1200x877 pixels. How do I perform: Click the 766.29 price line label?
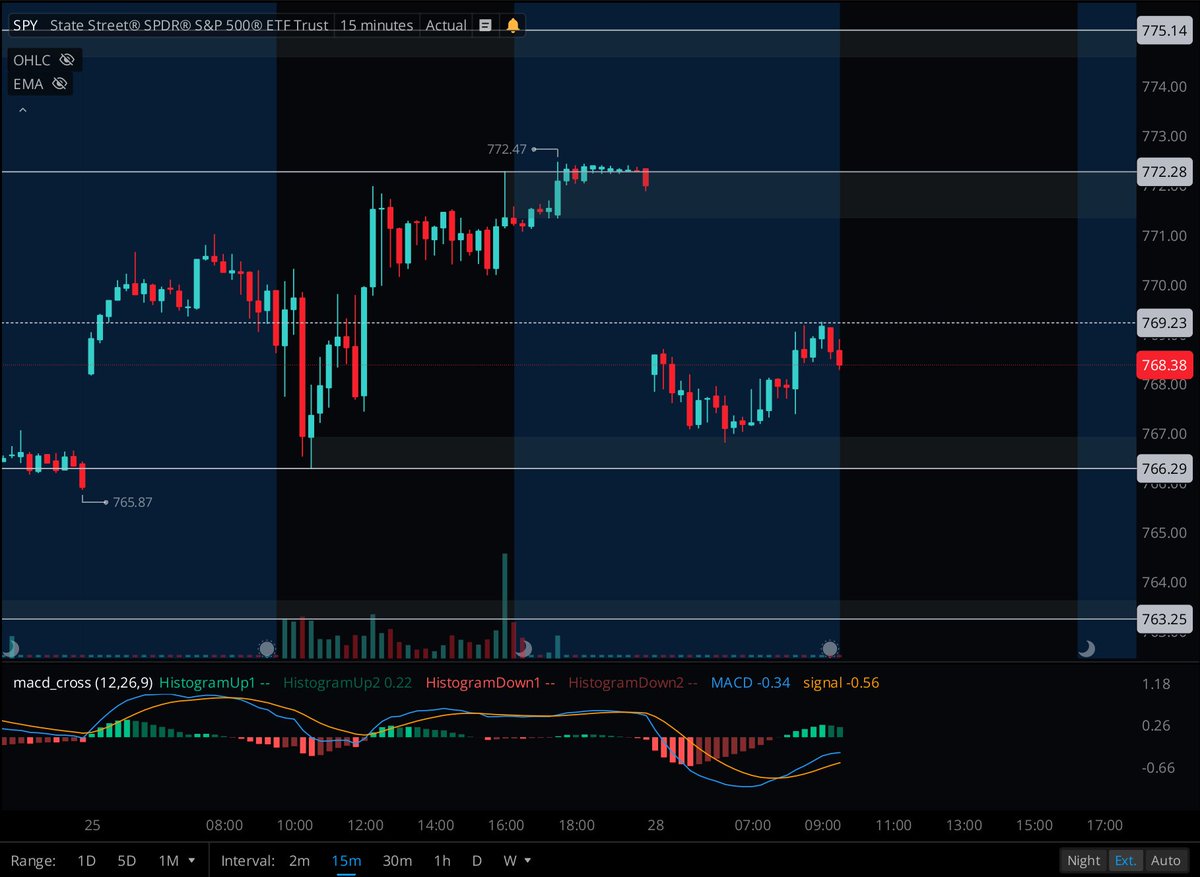(x=1163, y=468)
